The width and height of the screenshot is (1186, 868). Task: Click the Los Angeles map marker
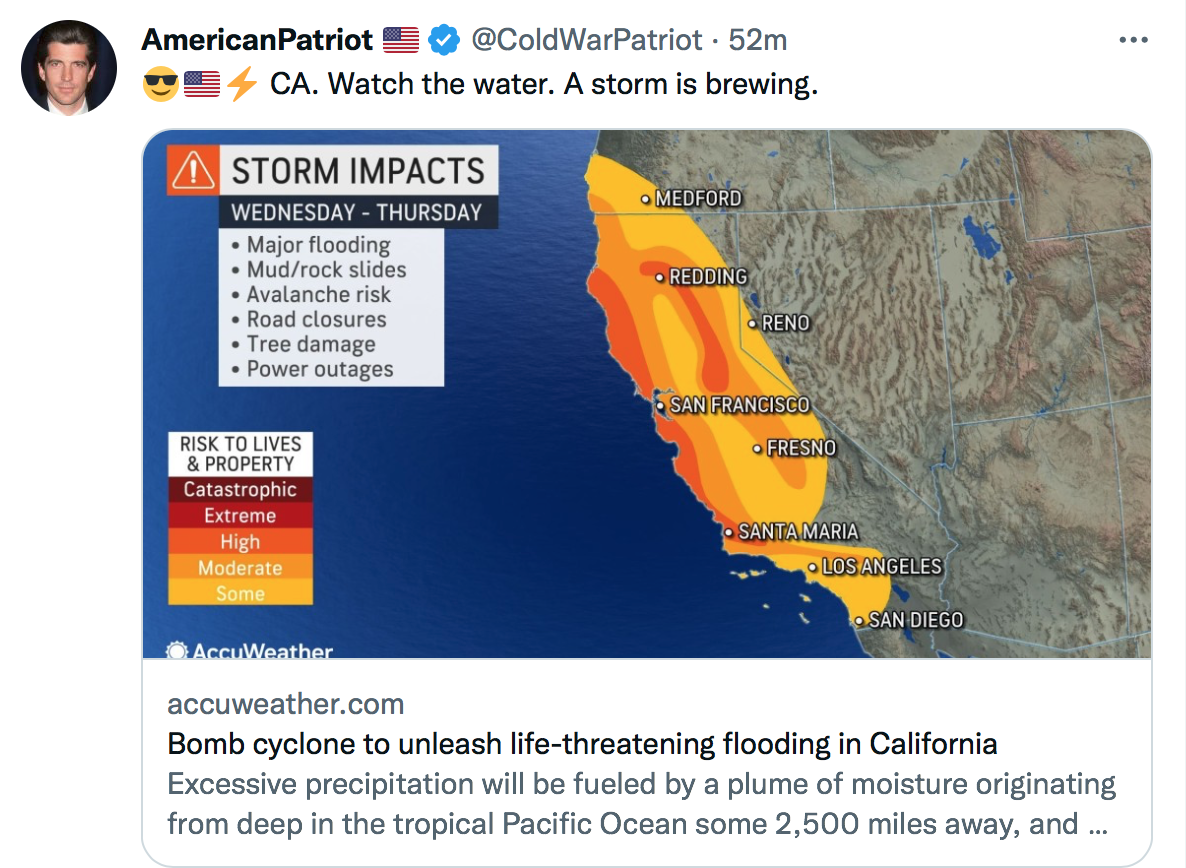click(x=813, y=568)
